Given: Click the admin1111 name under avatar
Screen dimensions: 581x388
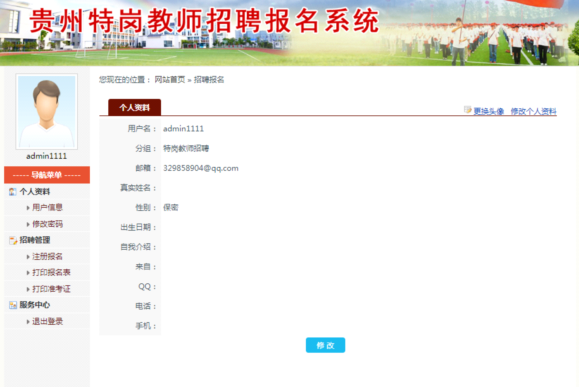Looking at the screenshot, I should (47, 156).
